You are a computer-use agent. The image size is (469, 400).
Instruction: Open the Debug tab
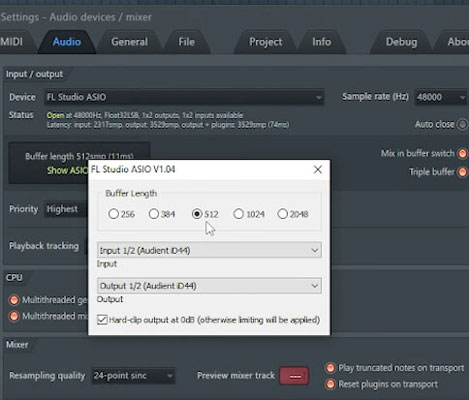[x=401, y=42]
